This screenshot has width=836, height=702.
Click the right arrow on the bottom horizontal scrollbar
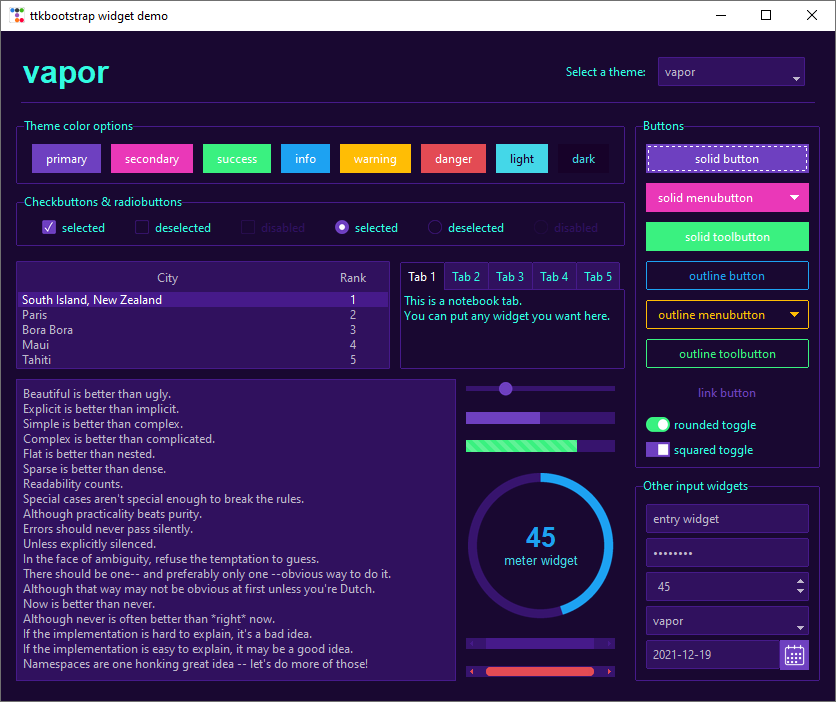(611, 671)
